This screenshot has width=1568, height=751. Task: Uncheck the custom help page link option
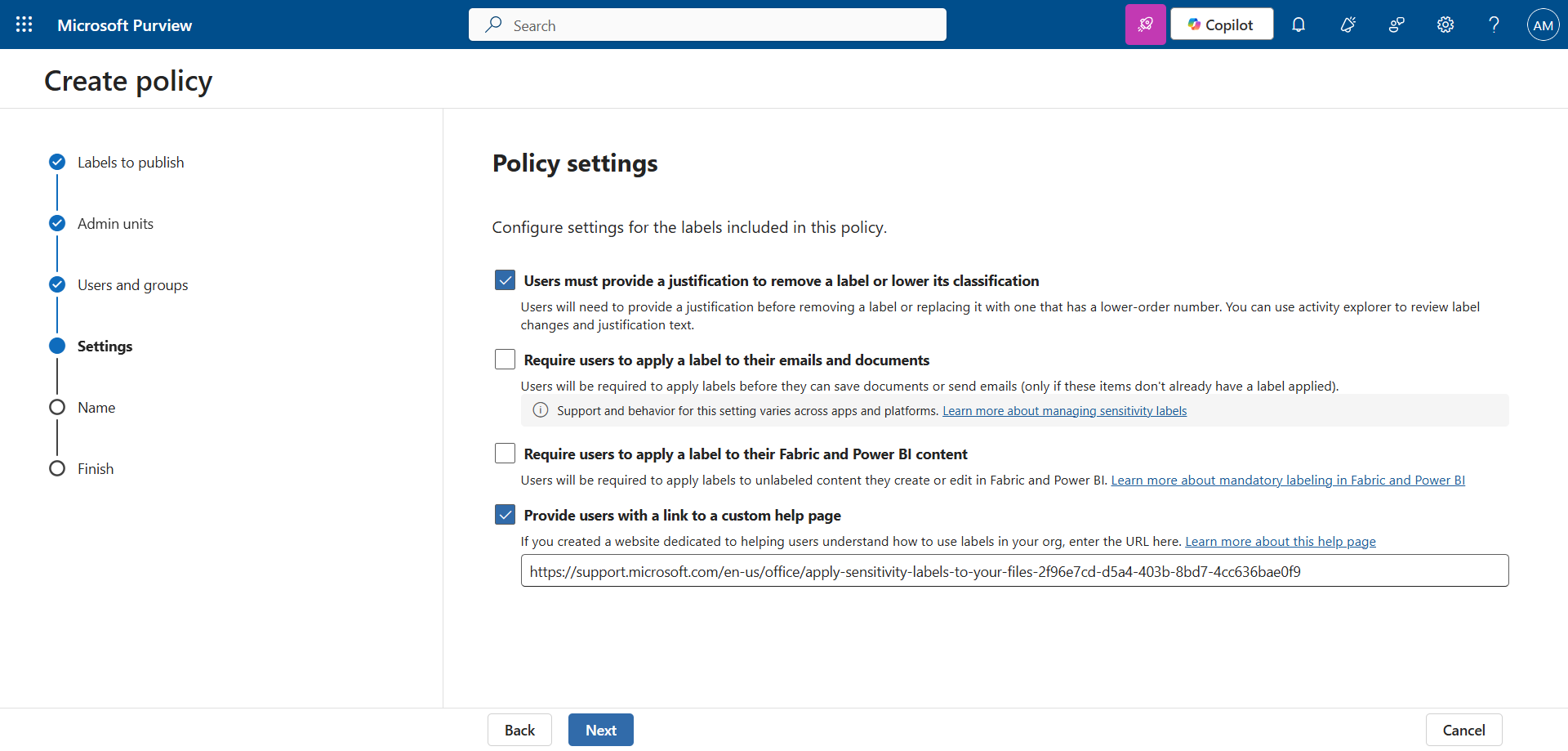(505, 515)
